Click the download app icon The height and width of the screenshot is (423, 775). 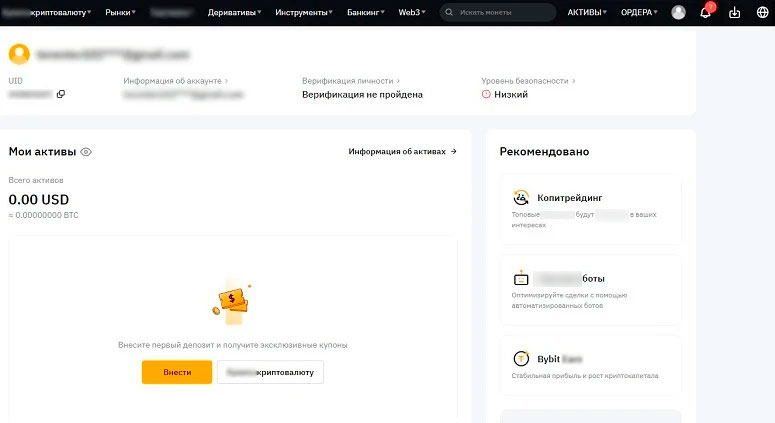735,13
